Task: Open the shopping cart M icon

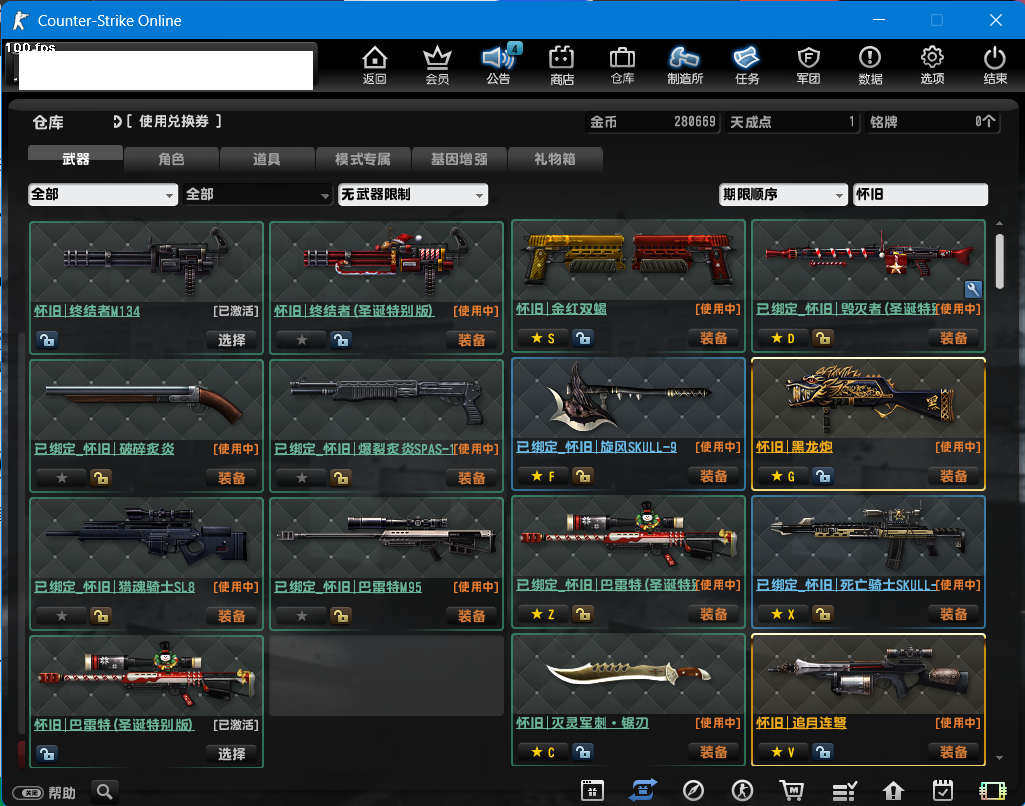Action: point(792,790)
